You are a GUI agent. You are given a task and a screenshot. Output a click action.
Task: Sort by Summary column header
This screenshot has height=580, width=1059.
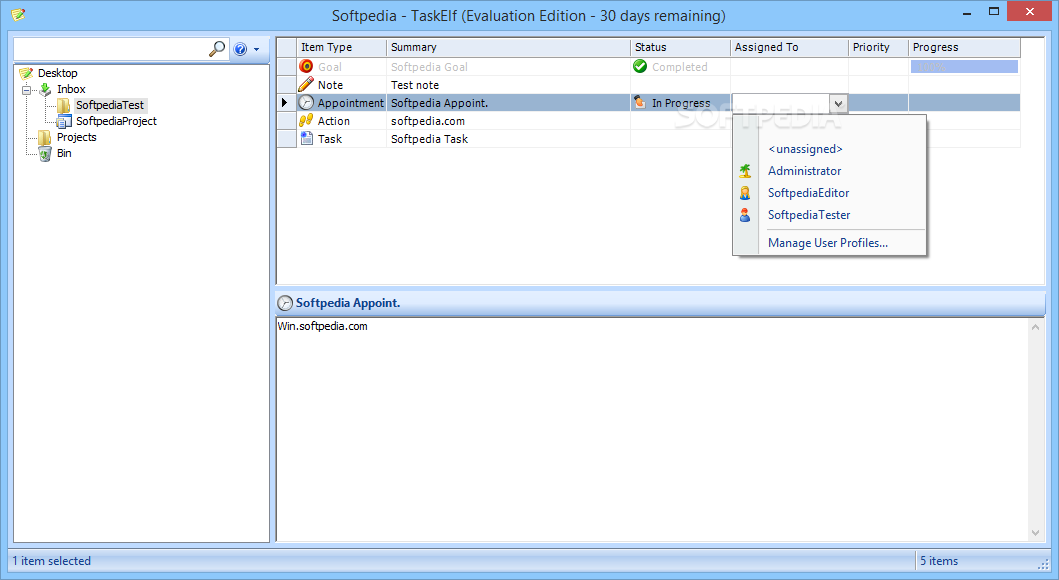508,47
